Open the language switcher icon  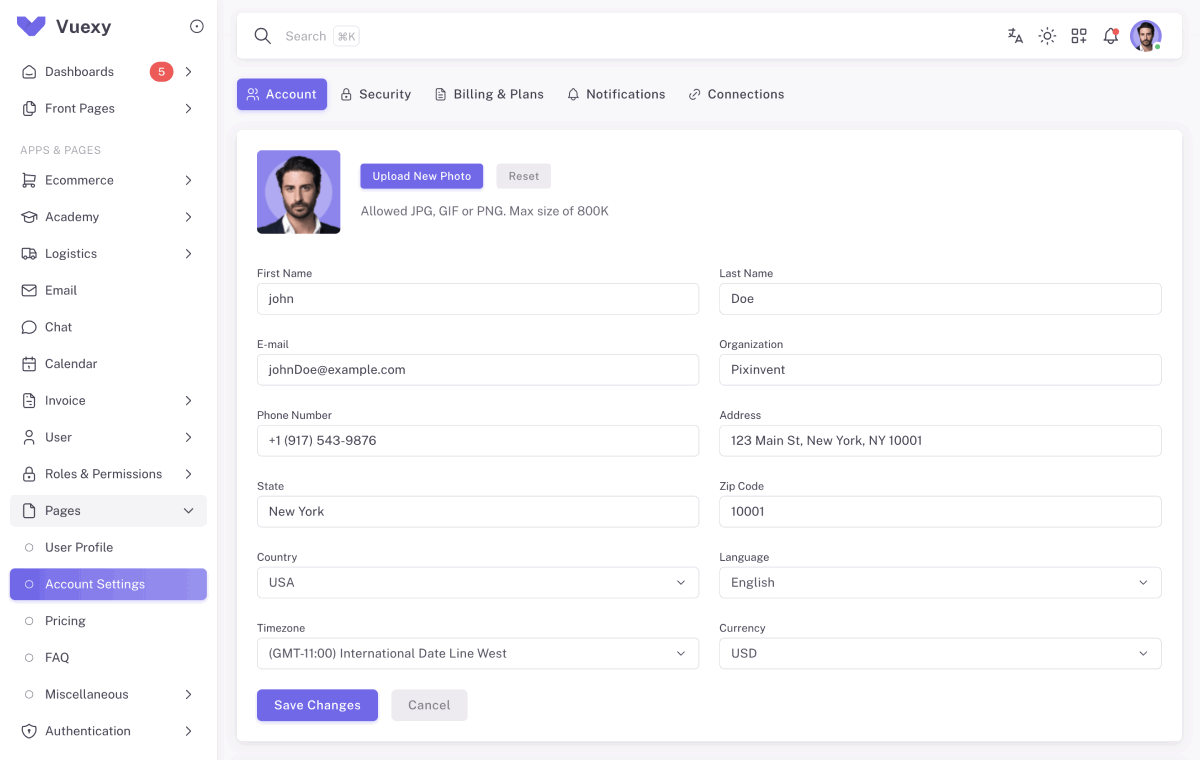[x=1014, y=35]
